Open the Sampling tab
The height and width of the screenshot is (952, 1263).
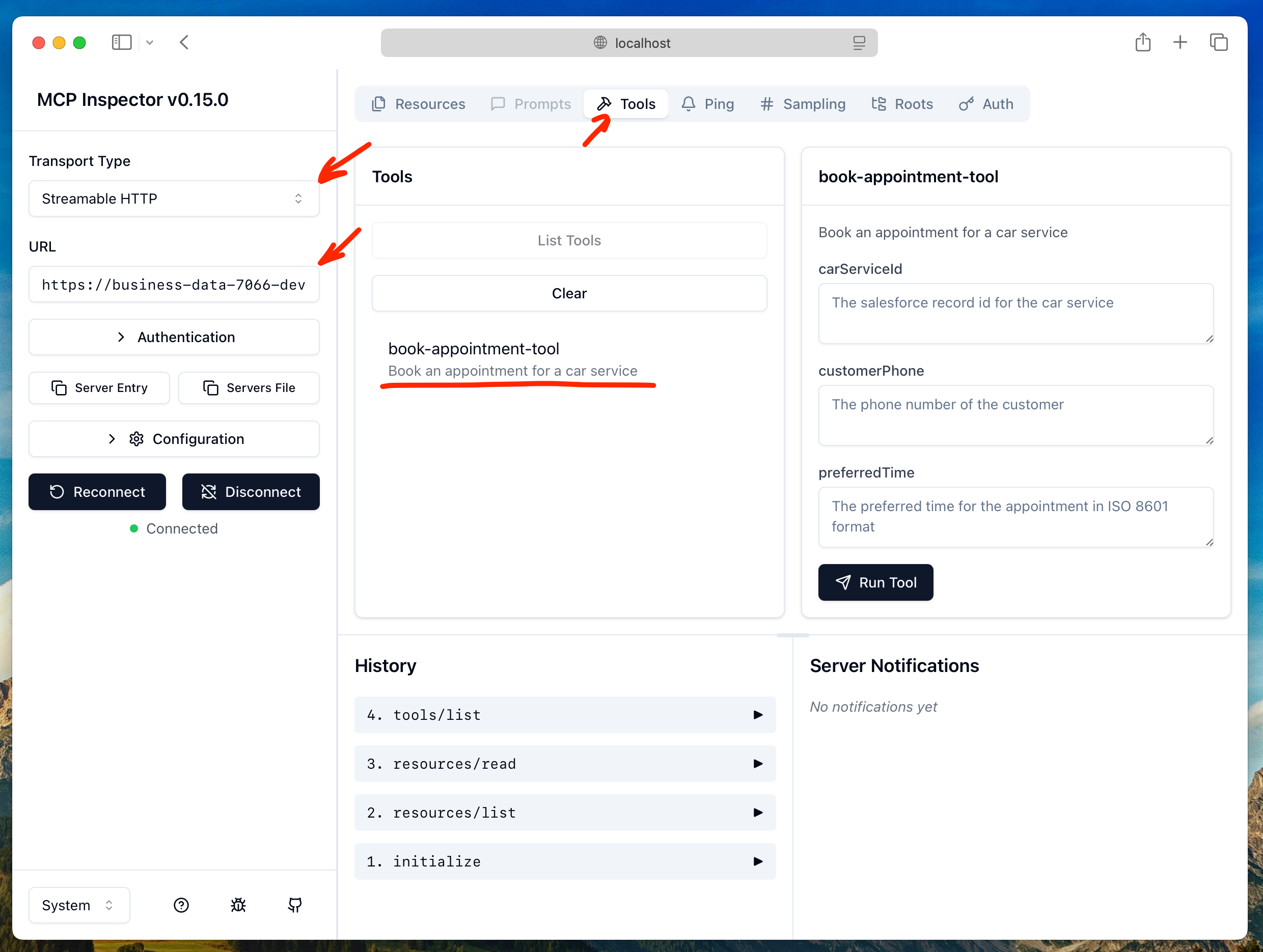tap(803, 104)
